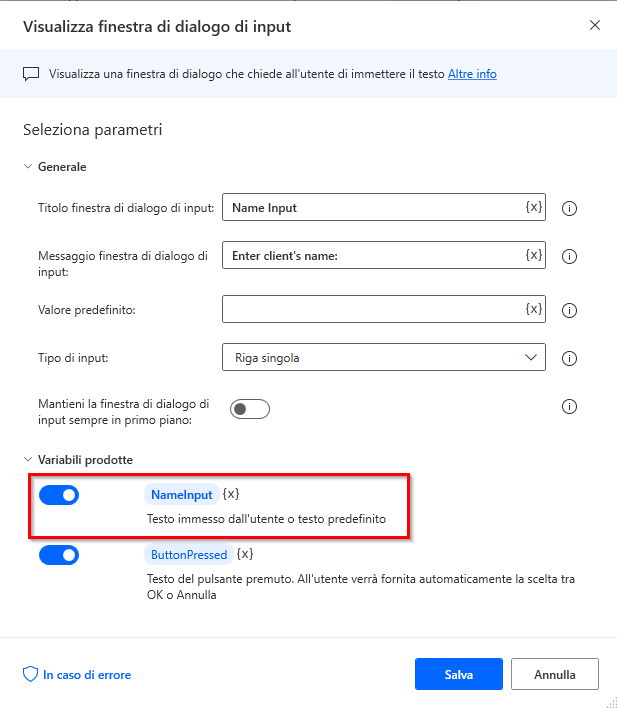This screenshot has height=710, width=617.
Task: Click the variable {x} icon in the title field
Action: click(x=534, y=207)
